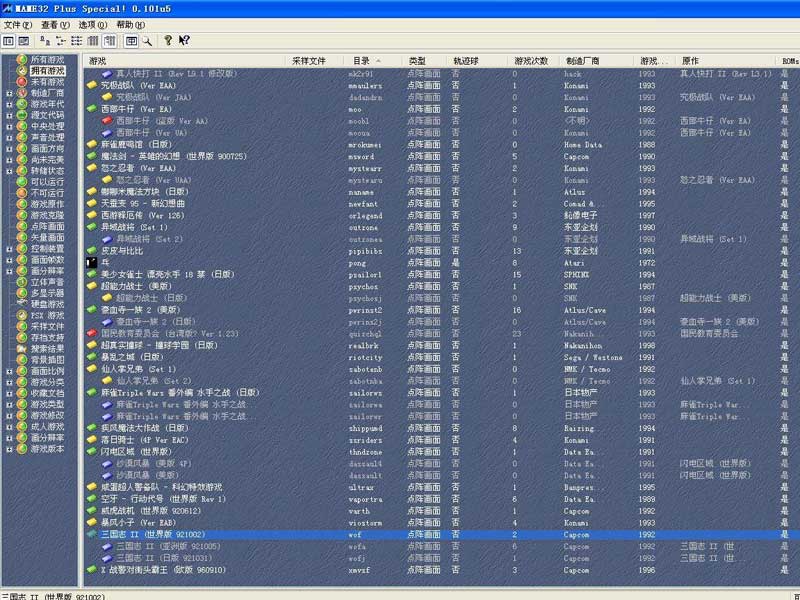Select the 西游释厄传 (Ver 126) game row

(x=439, y=215)
